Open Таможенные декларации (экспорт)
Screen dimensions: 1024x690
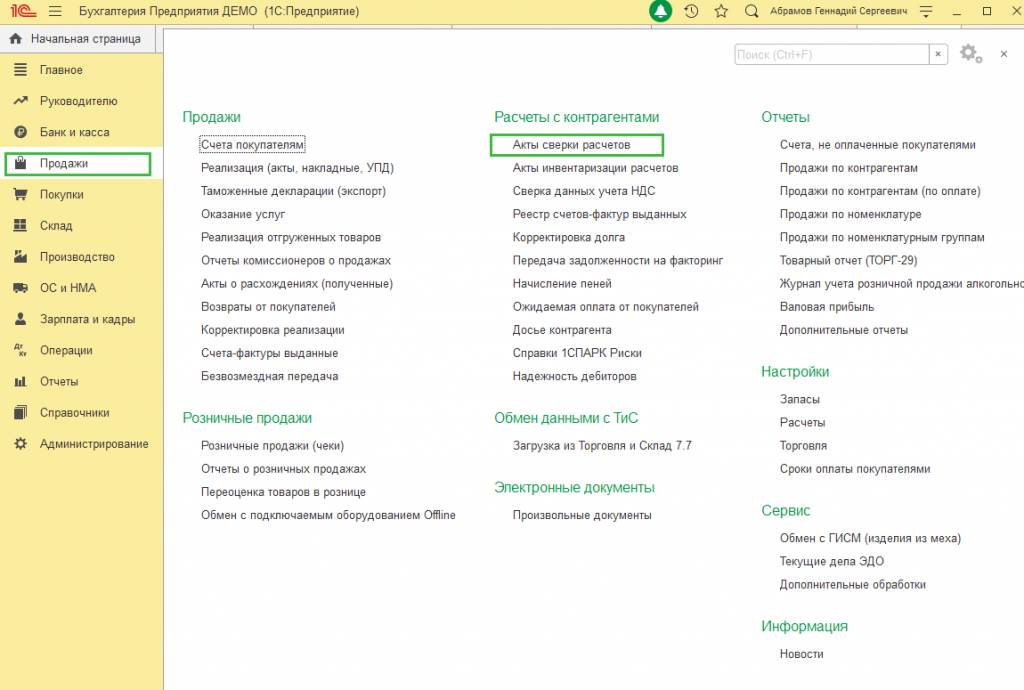[293, 191]
